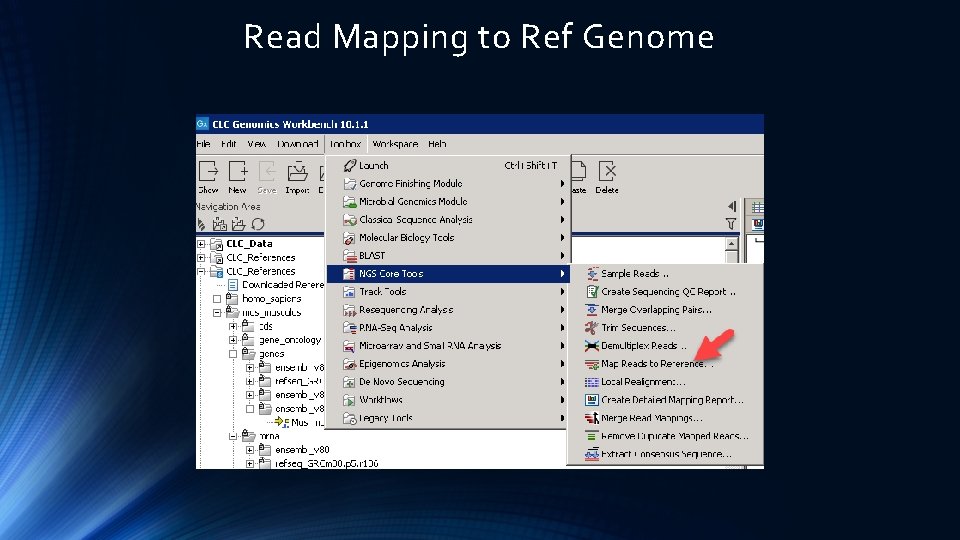This screenshot has width=960, height=540.
Task: Open the Track Tools submenu arrow
Action: 562,292
